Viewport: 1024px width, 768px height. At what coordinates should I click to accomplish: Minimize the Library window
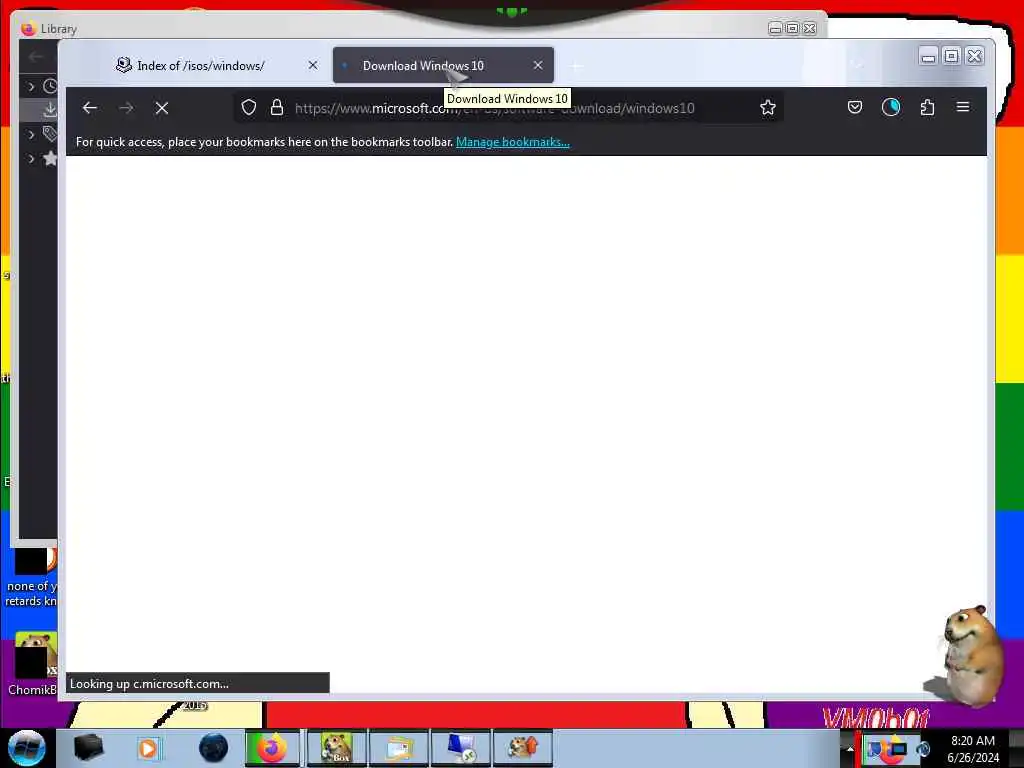coord(775,28)
